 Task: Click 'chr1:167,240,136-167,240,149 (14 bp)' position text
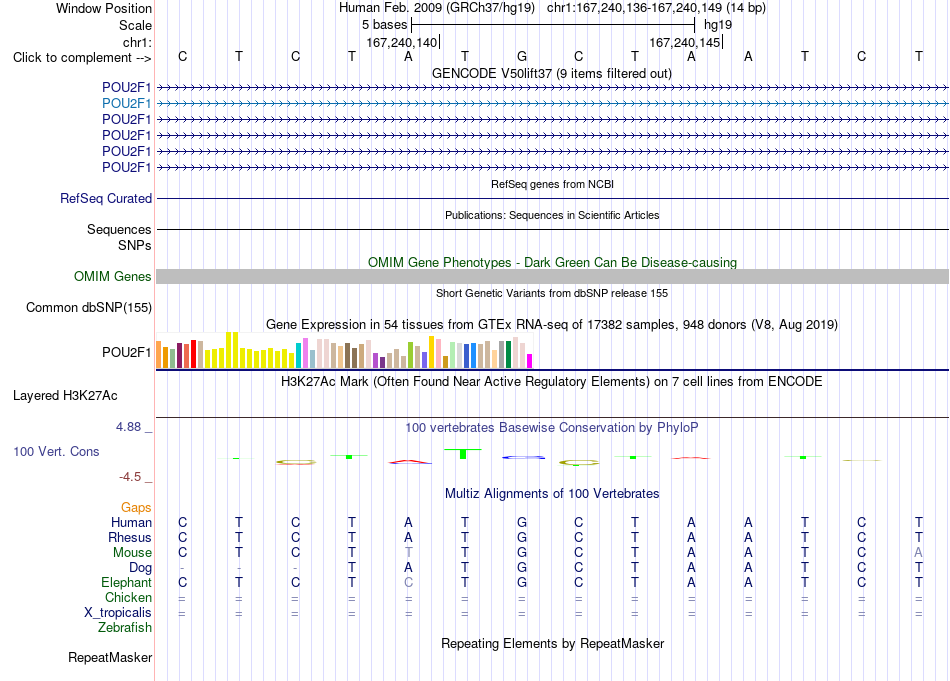tap(656, 8)
